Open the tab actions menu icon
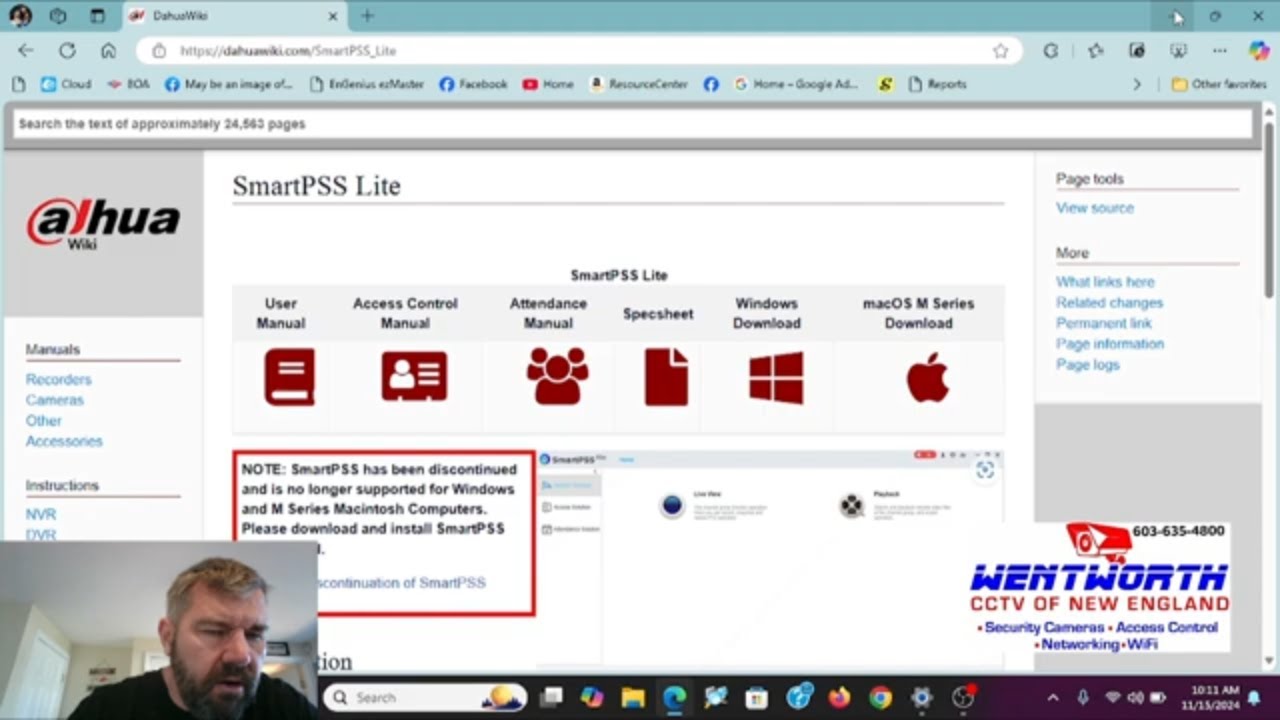 tap(97, 16)
